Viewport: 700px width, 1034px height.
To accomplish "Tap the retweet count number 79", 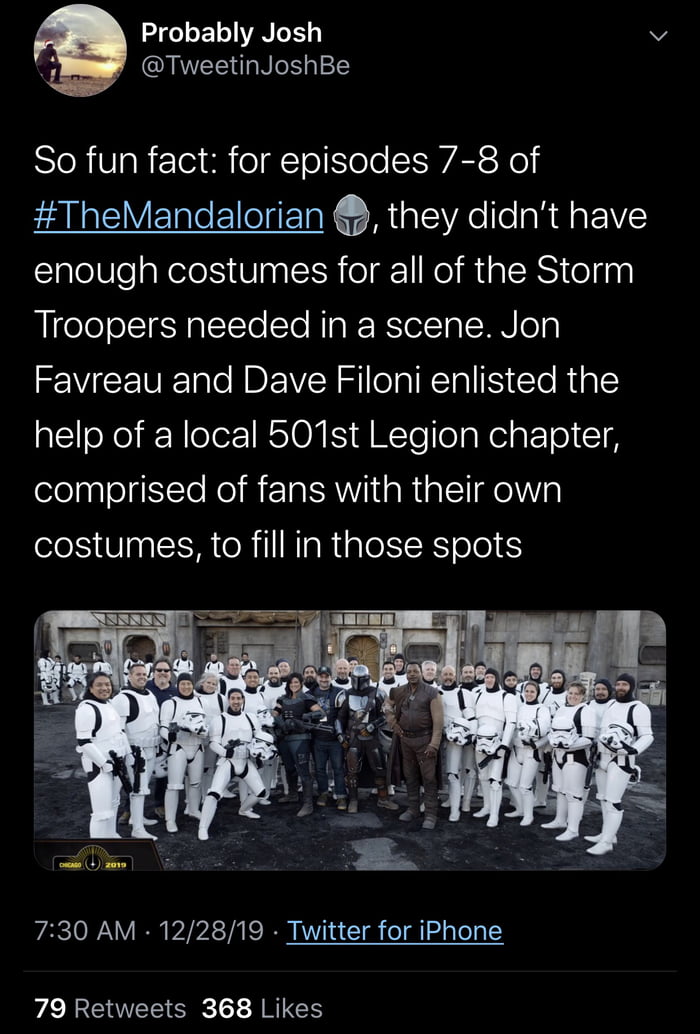I will tap(50, 1008).
